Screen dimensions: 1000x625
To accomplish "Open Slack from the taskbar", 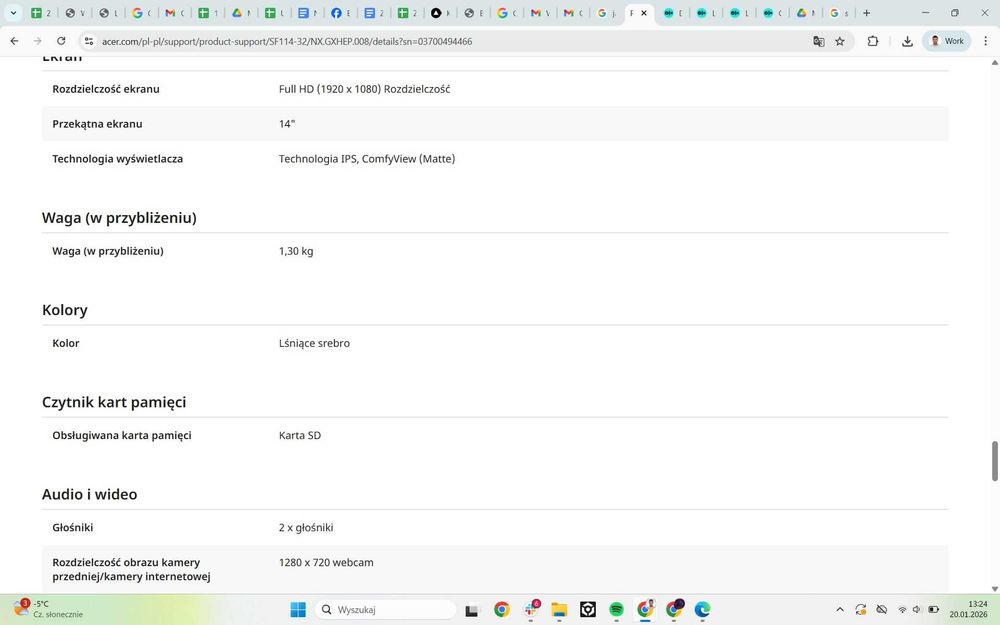I will 531,610.
